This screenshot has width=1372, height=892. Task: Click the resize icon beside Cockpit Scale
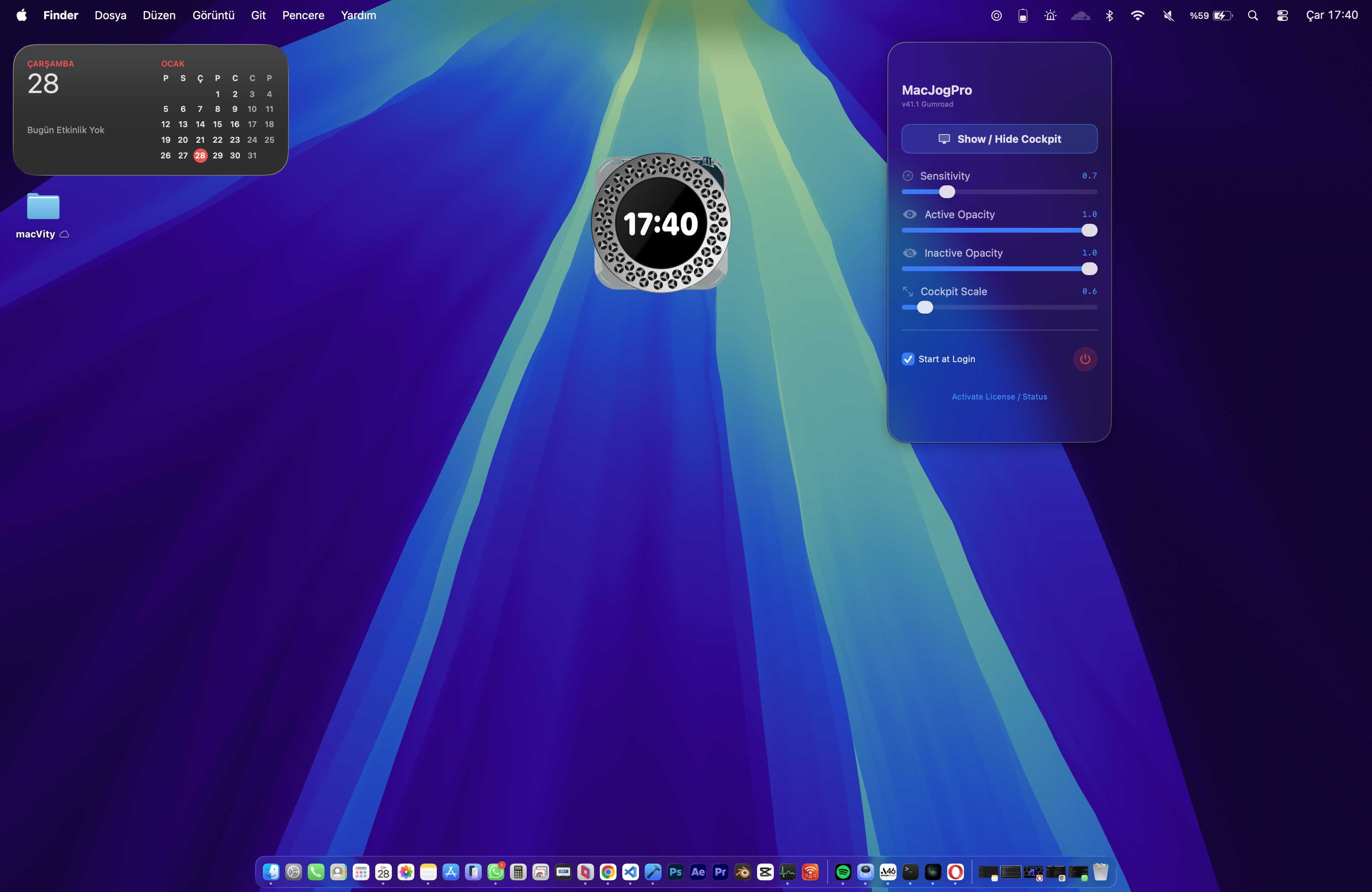click(909, 291)
